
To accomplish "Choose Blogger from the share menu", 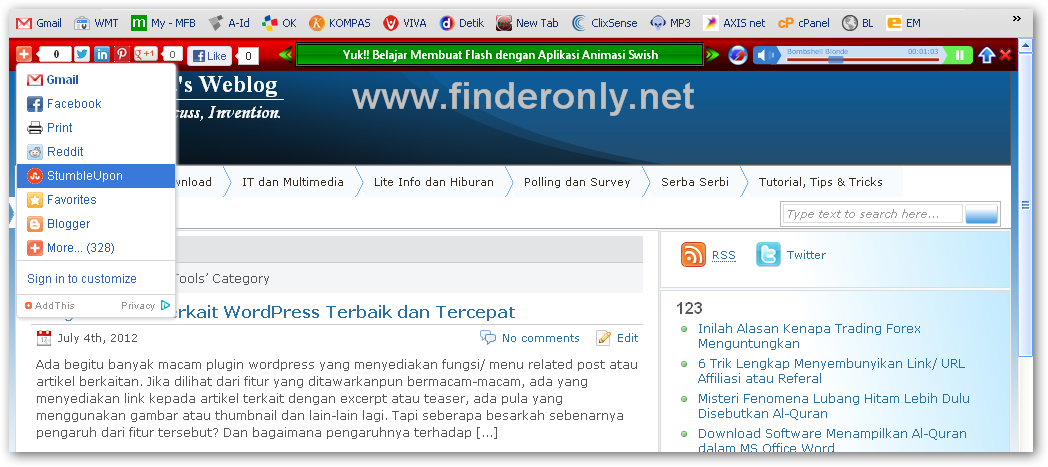I will (96, 224).
